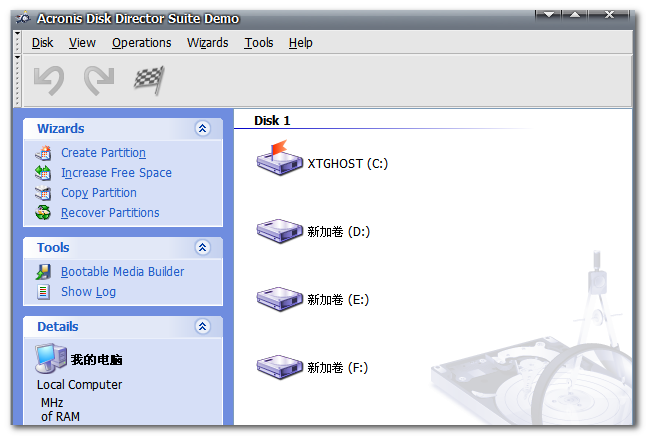Click the of RAM text in Details
This screenshot has height=436, width=646.
click(x=60, y=417)
